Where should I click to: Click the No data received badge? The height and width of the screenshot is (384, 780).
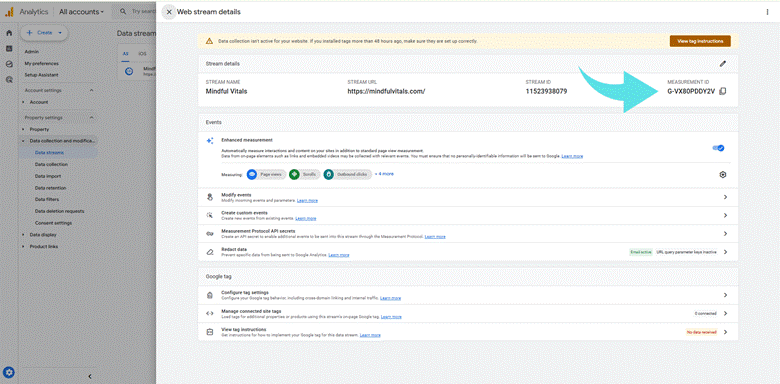(702, 332)
